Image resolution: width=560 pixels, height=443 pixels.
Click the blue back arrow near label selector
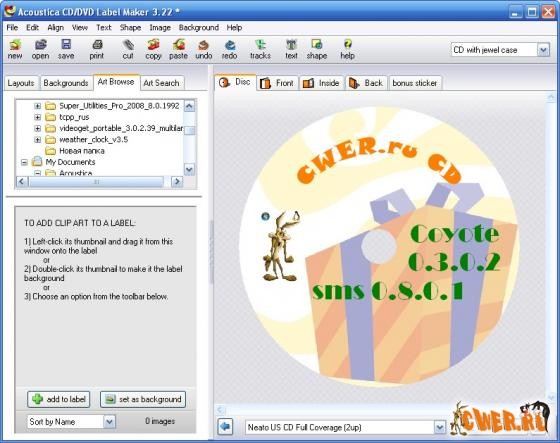click(225, 427)
